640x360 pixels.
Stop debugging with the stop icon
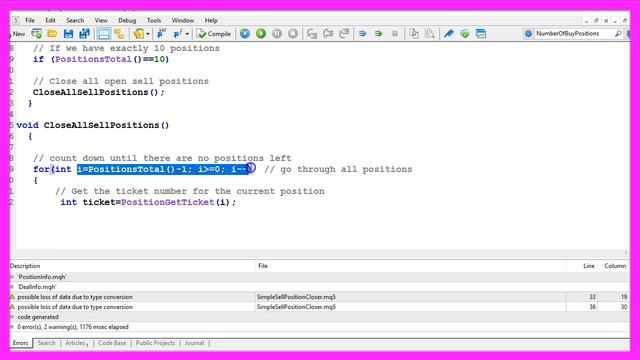(x=293, y=34)
